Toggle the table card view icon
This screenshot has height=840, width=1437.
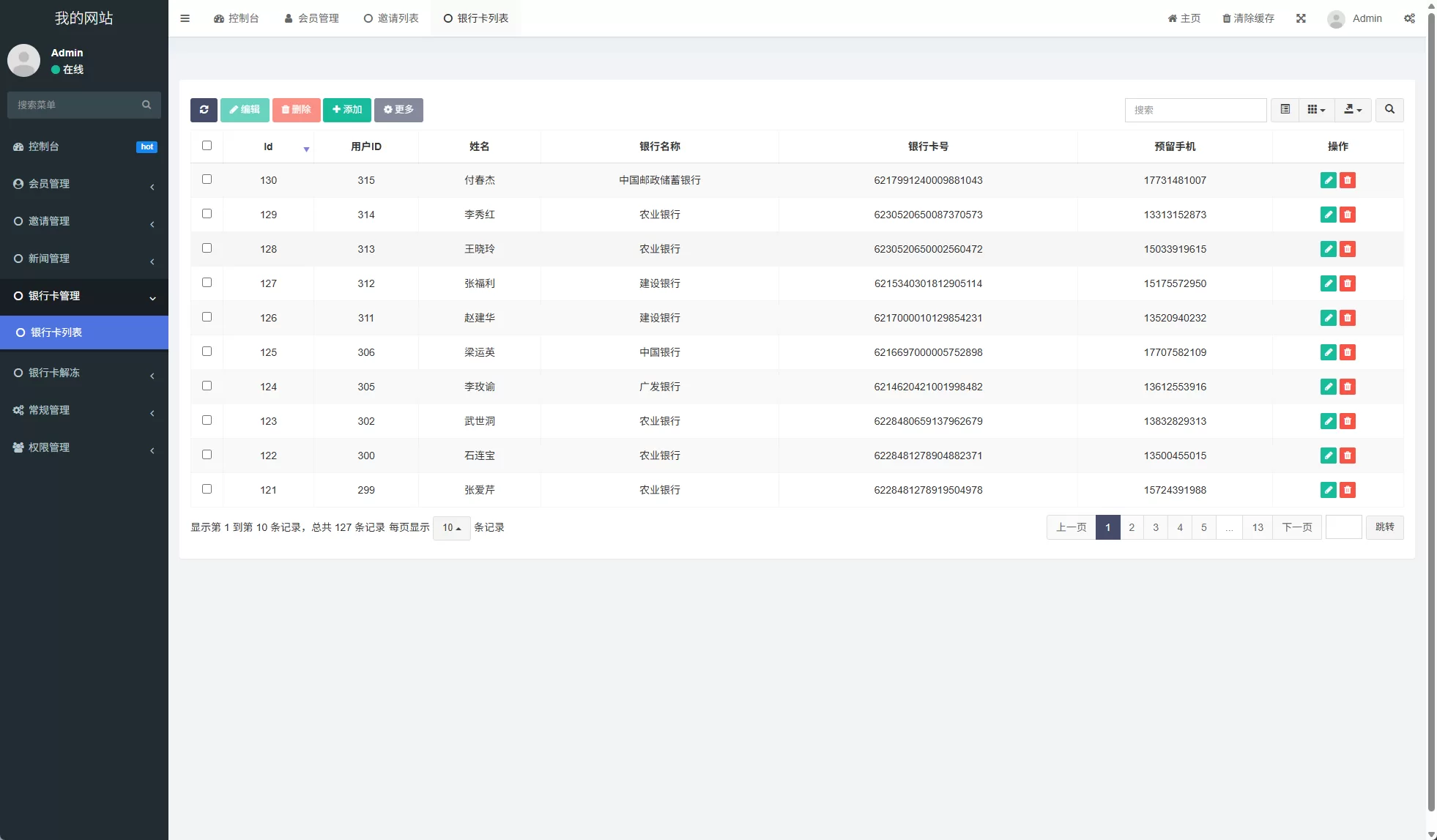1285,110
